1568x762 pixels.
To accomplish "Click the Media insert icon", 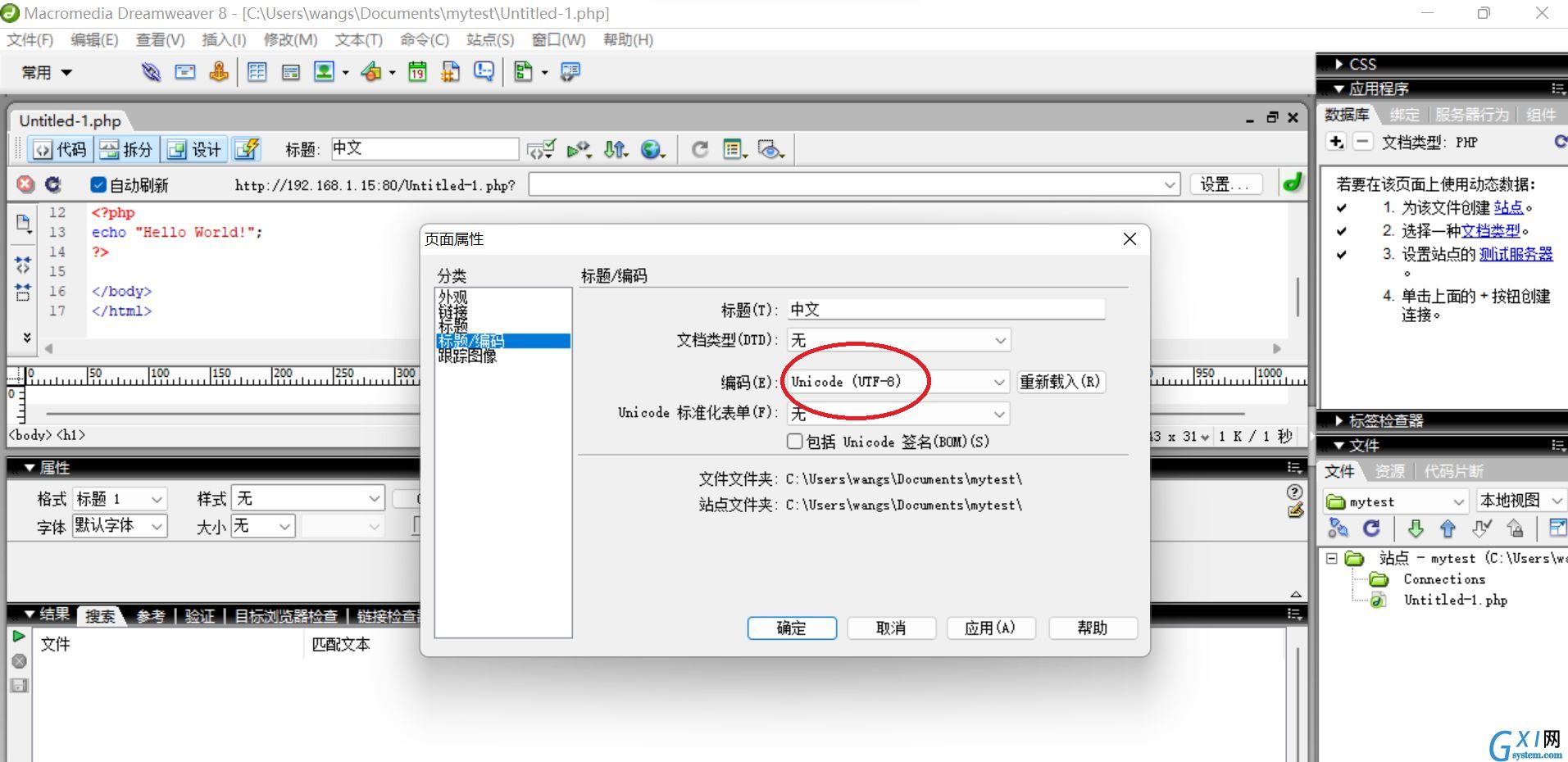I will click(x=371, y=72).
